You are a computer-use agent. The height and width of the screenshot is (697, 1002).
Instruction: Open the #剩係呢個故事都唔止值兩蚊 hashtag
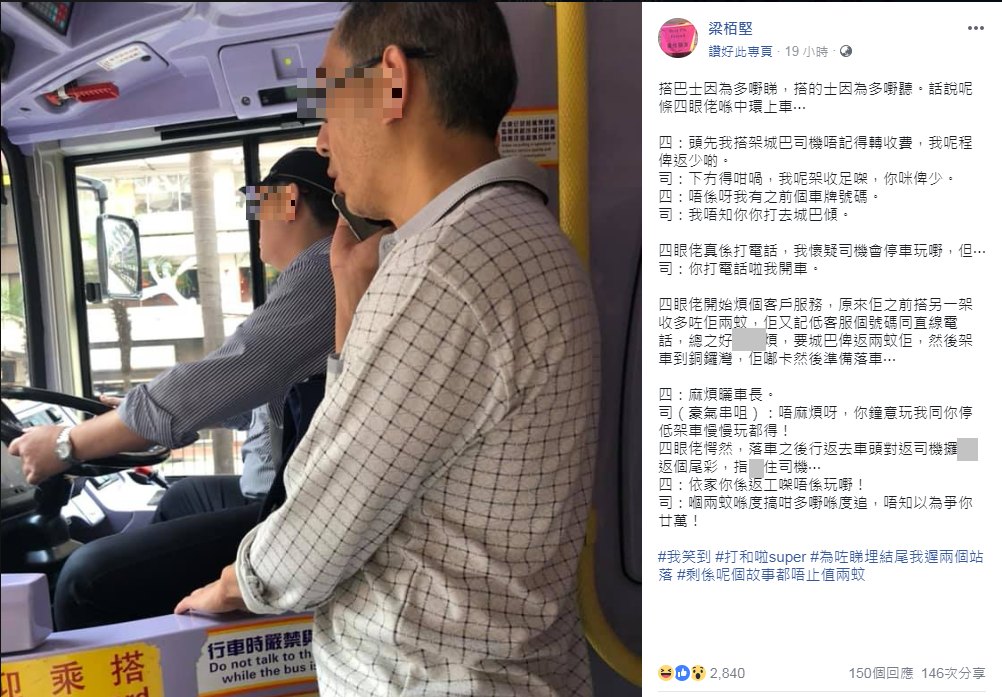(x=771, y=574)
